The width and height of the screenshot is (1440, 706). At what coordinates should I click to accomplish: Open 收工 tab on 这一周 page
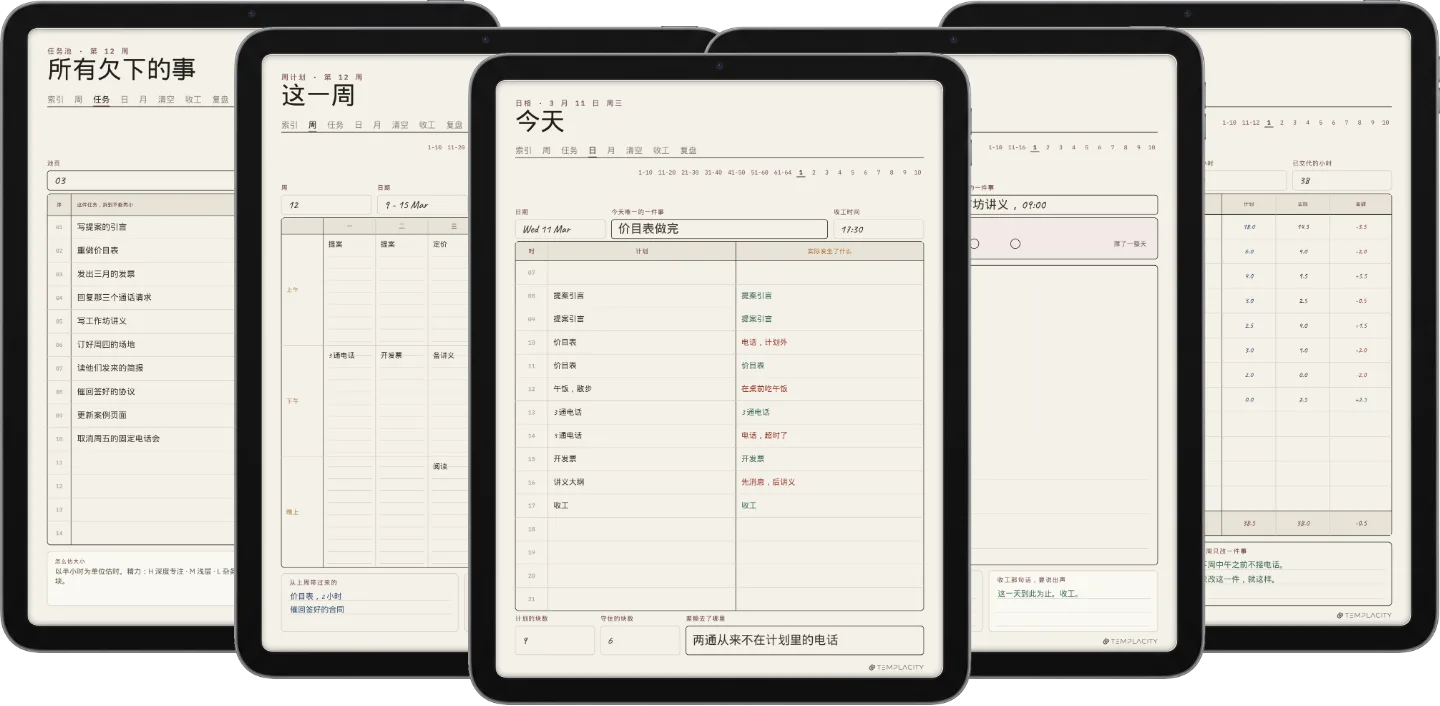[427, 125]
